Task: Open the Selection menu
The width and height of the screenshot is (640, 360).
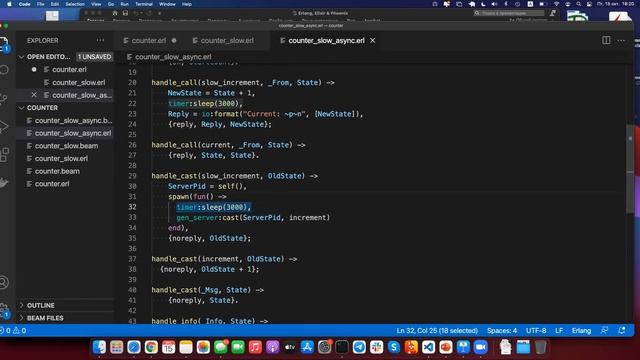Action: point(75,4)
